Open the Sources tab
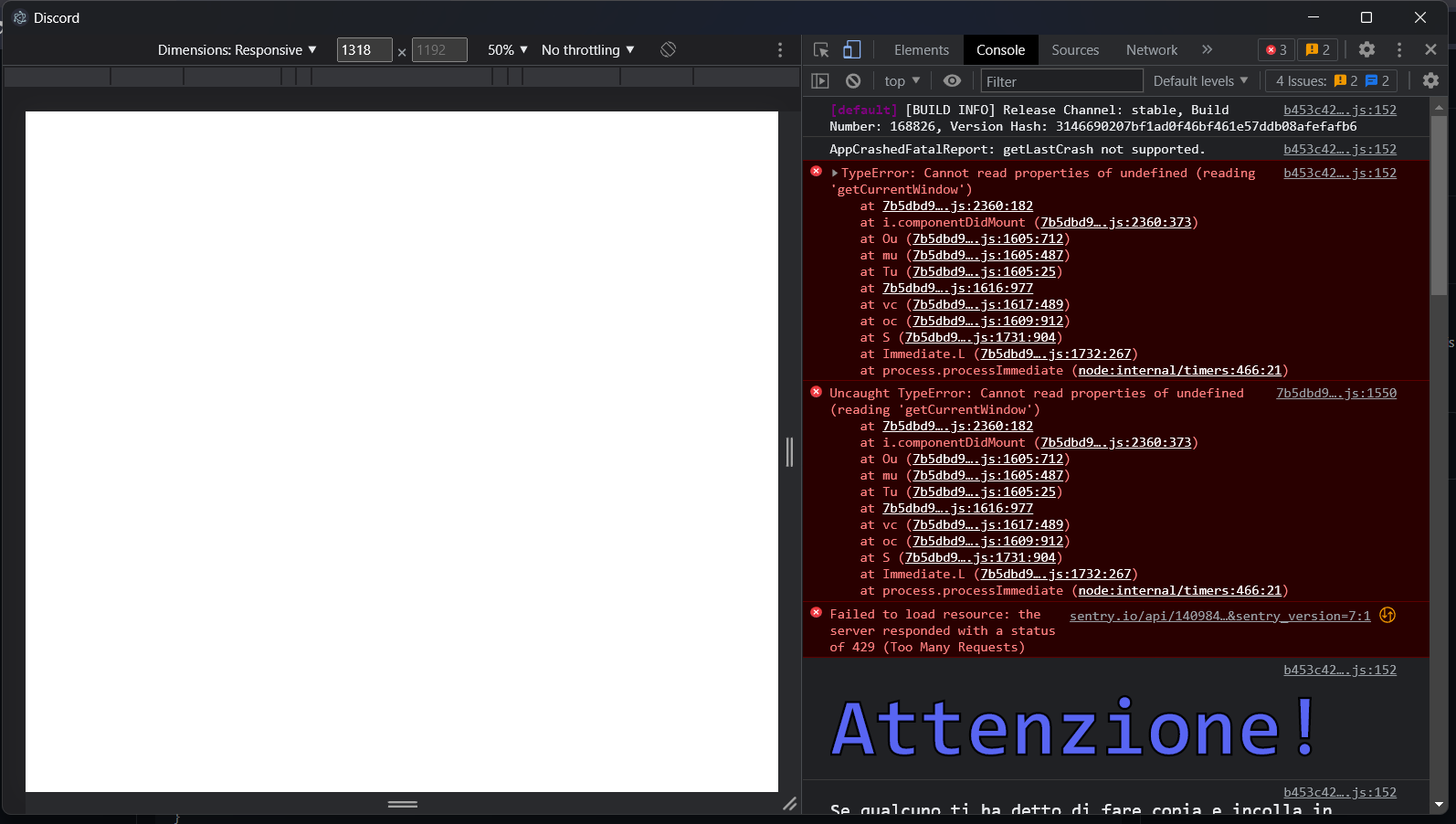 click(x=1075, y=50)
